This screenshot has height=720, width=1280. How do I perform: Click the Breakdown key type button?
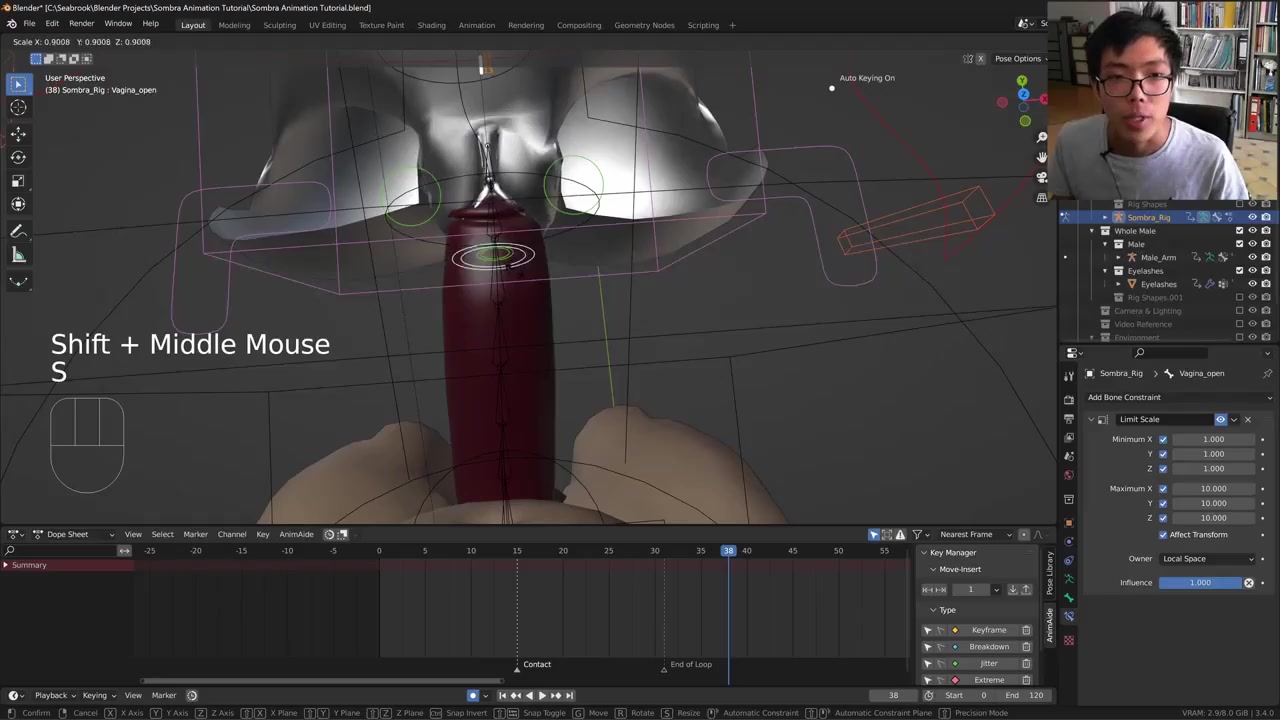pos(988,647)
